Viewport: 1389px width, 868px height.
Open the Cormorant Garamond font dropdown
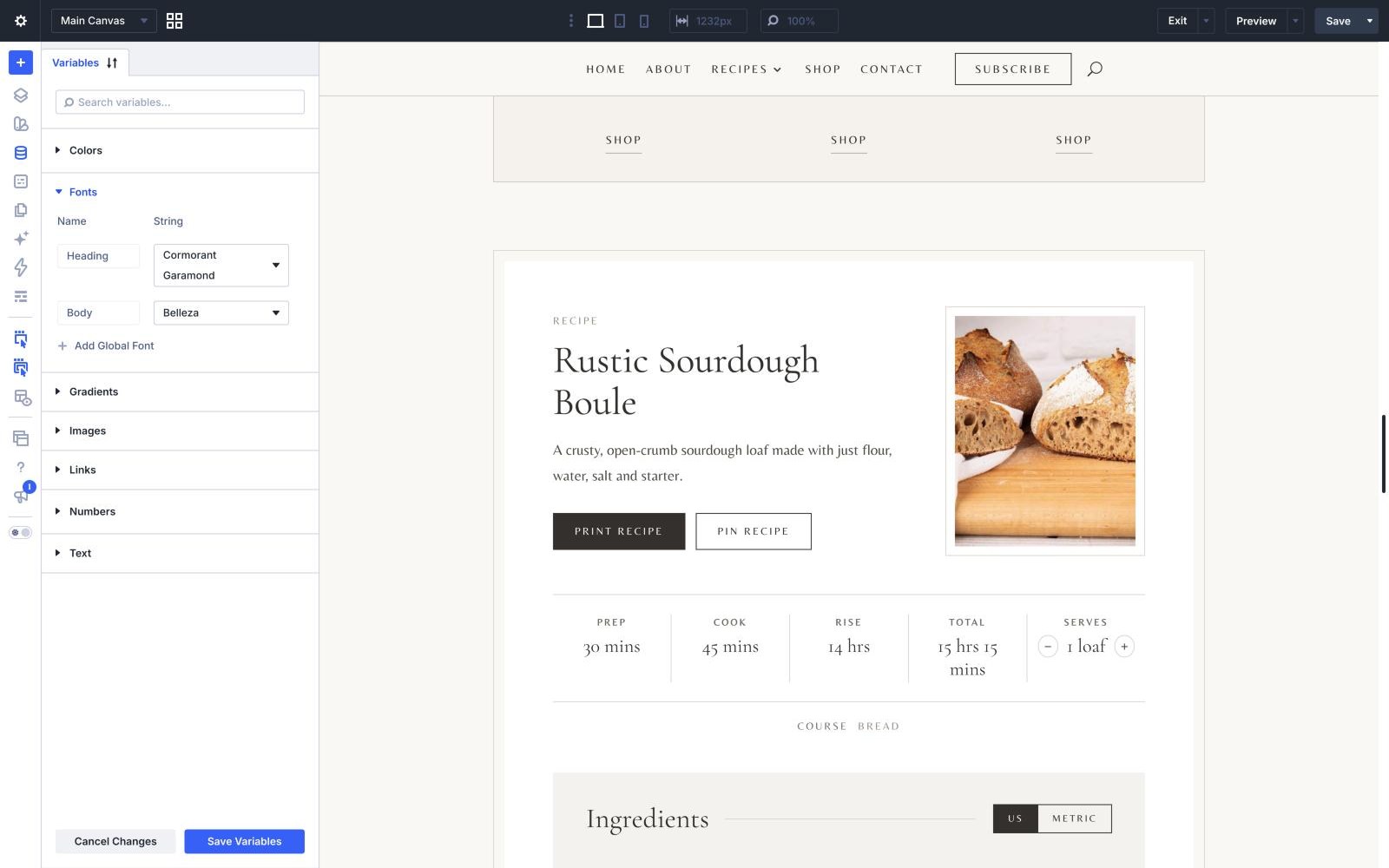point(221,266)
